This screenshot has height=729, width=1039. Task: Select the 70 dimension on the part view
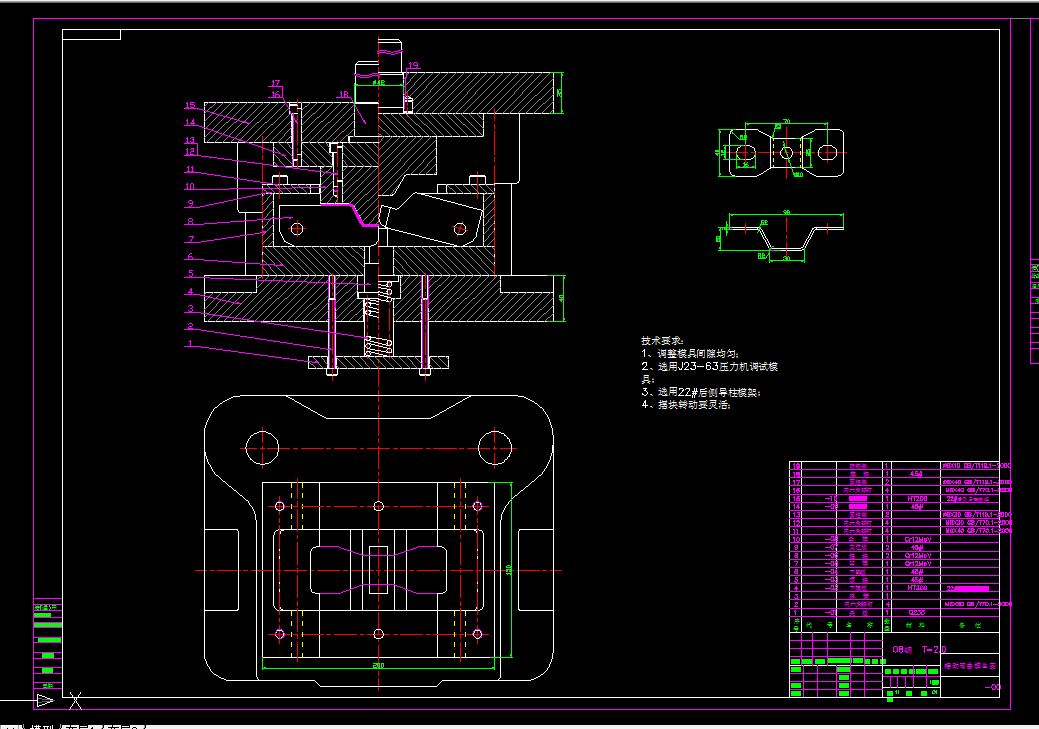pos(787,122)
